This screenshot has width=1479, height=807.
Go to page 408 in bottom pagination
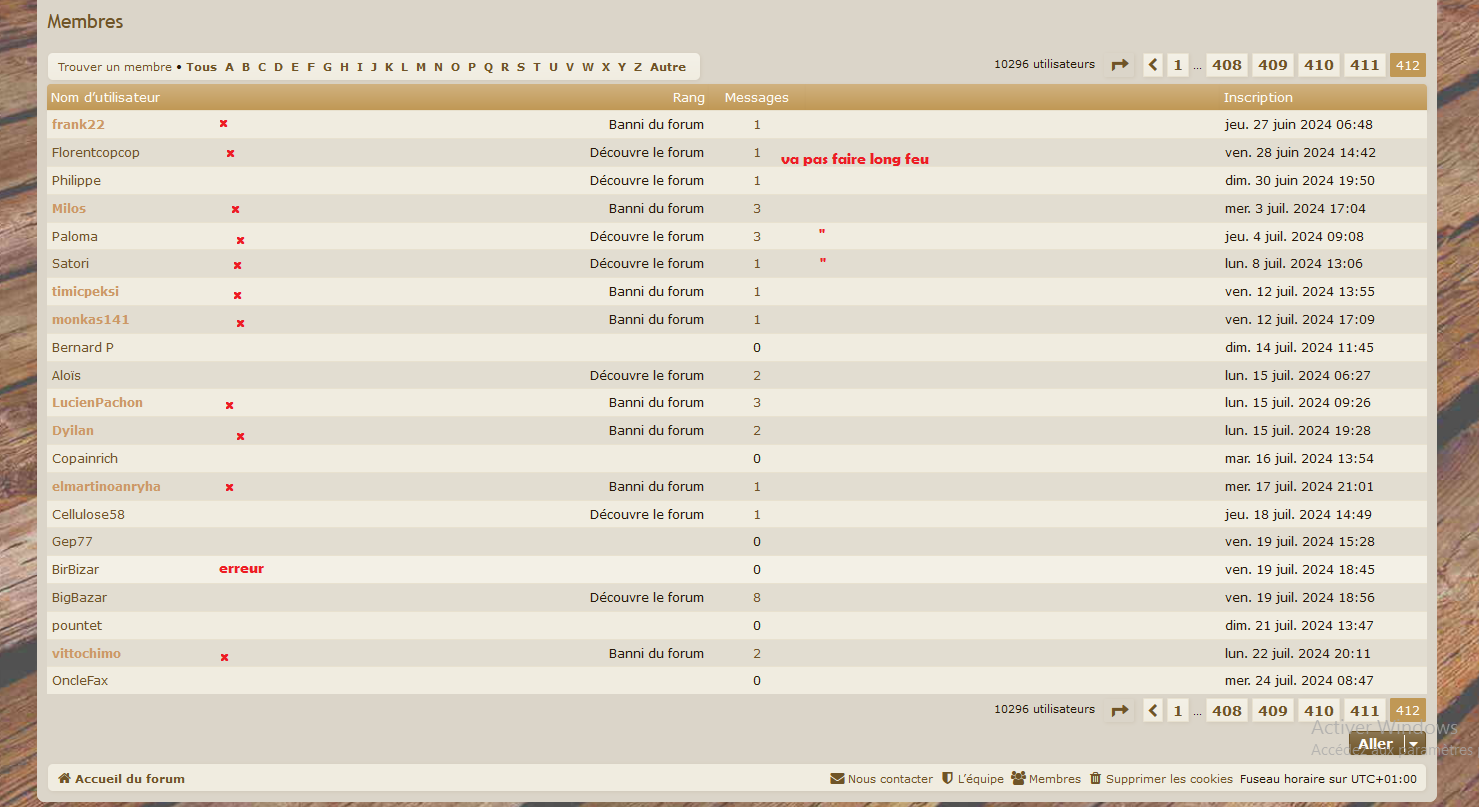pyautogui.click(x=1227, y=710)
